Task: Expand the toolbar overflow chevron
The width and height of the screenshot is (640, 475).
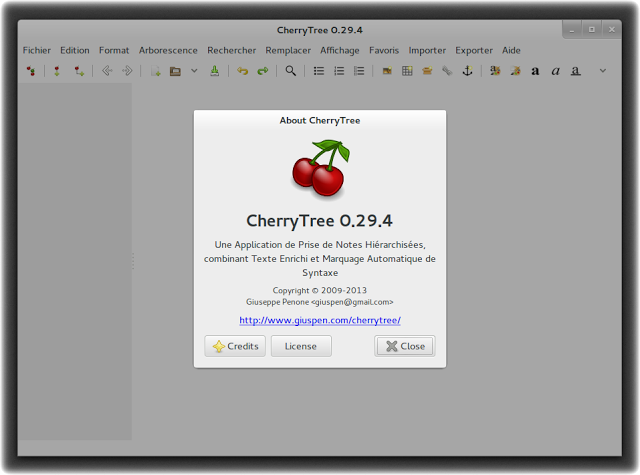Action: (603, 71)
